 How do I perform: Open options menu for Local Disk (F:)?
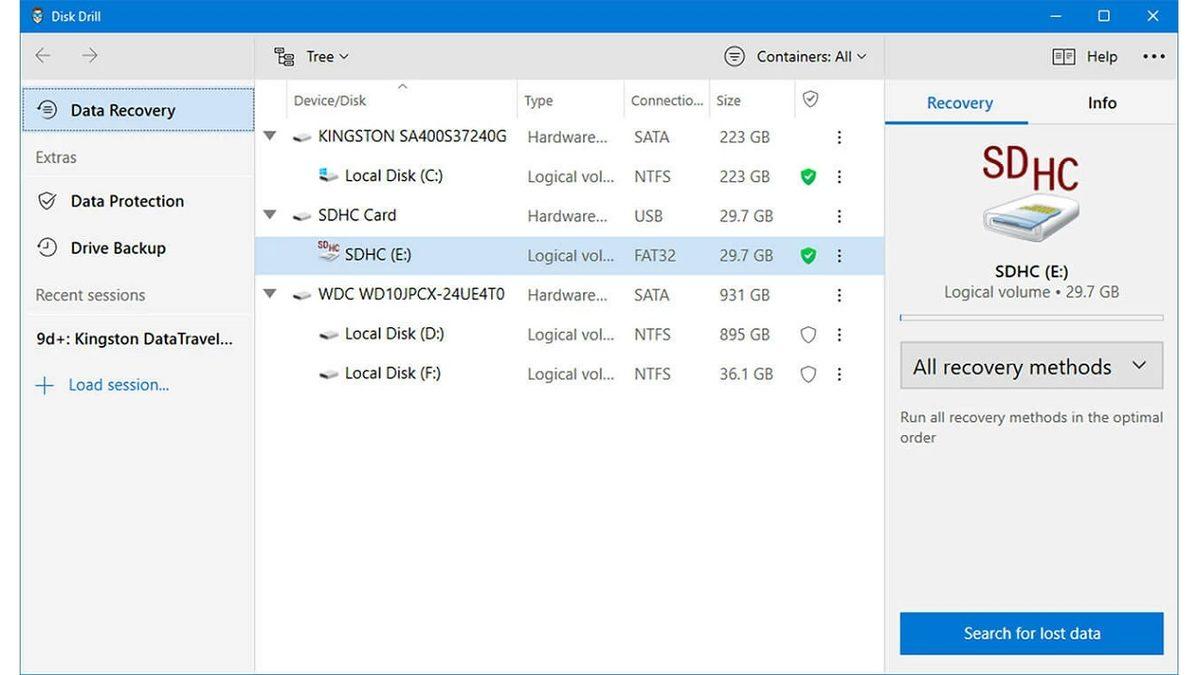(839, 374)
